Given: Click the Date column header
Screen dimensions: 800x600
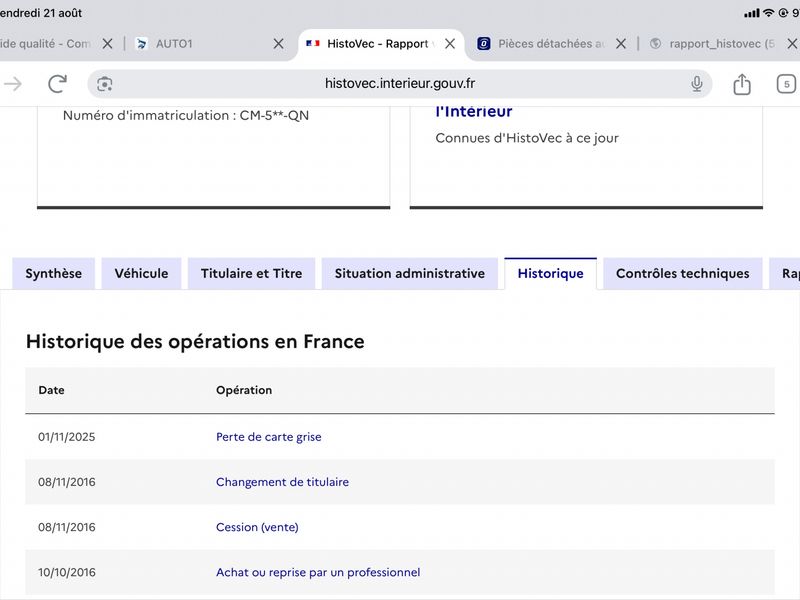Looking at the screenshot, I should point(51,390).
